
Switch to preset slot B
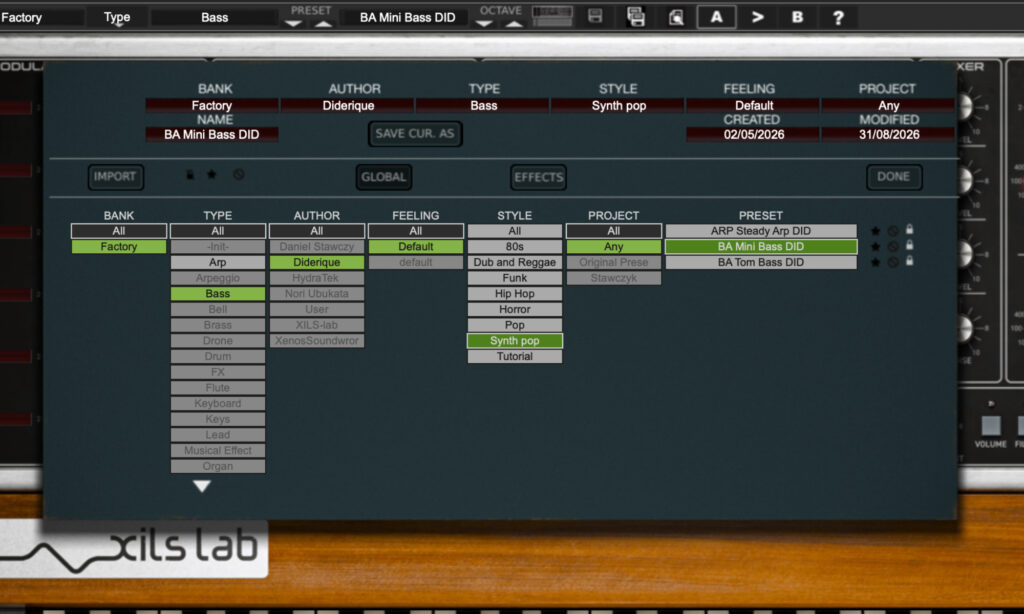tap(797, 17)
